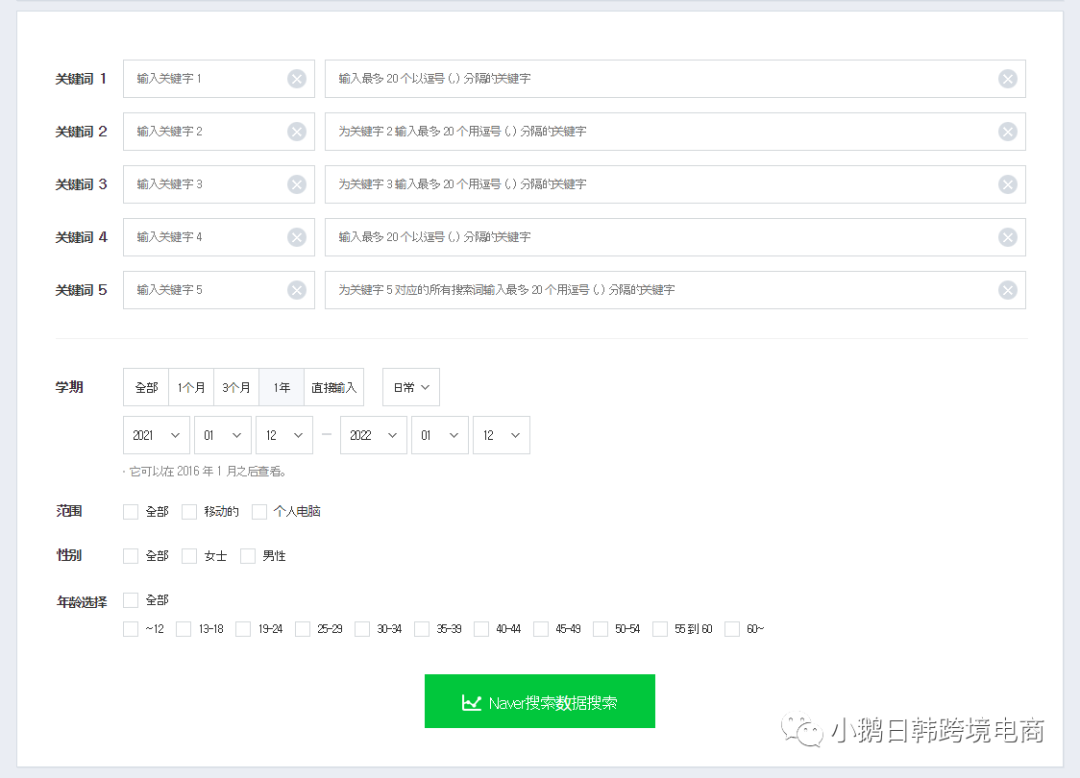Image resolution: width=1080 pixels, height=778 pixels.
Task: Clear keyword 5 input using its X icon
Action: 296,290
